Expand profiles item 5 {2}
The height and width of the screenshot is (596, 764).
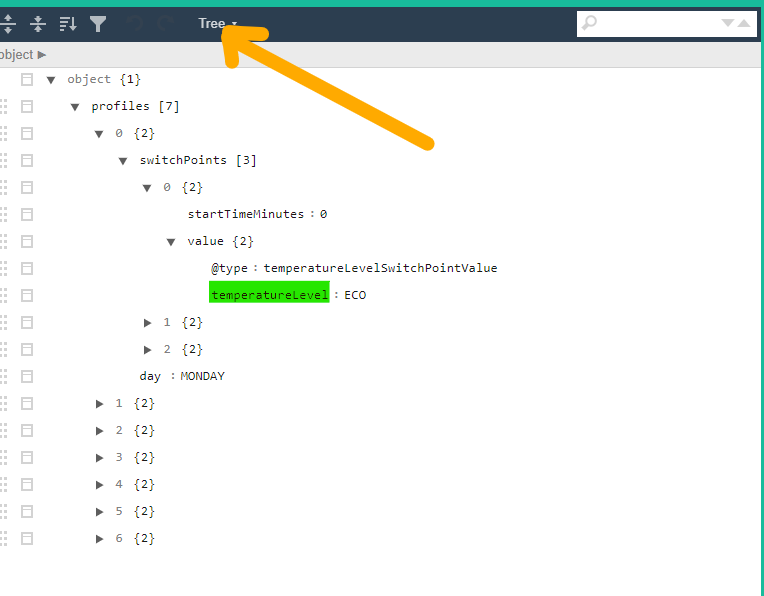99,512
